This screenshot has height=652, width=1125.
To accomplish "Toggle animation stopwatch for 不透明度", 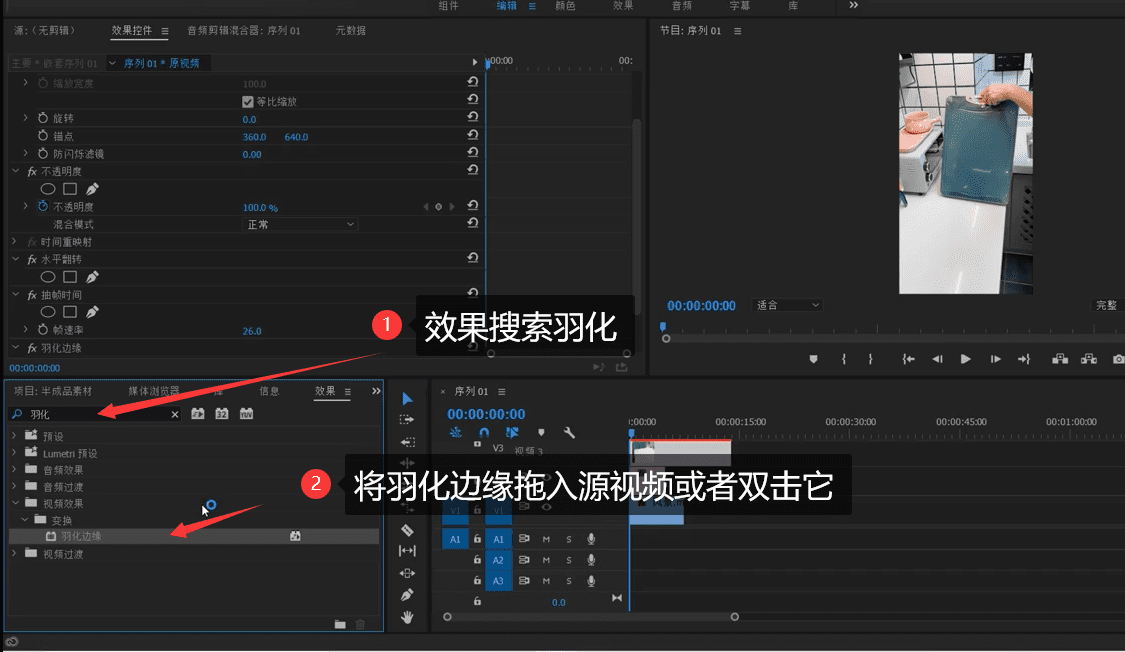I will pyautogui.click(x=43, y=206).
